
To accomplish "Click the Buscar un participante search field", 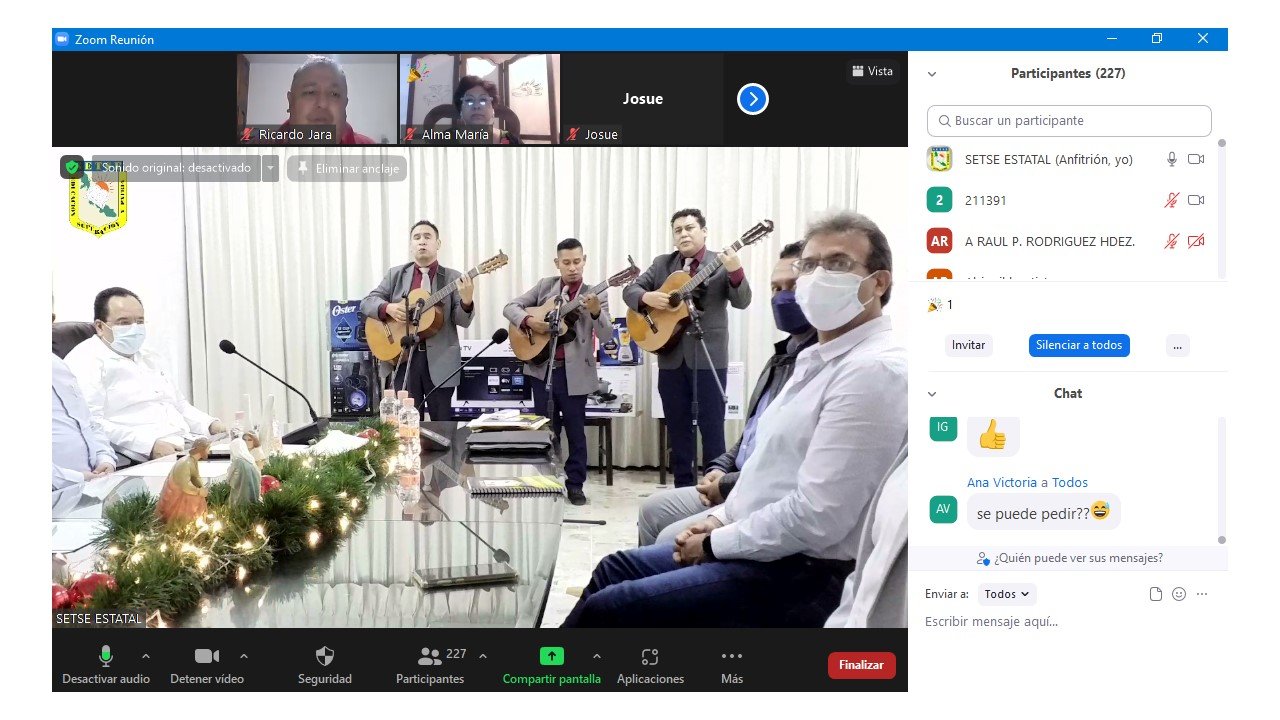I will pos(1069,121).
